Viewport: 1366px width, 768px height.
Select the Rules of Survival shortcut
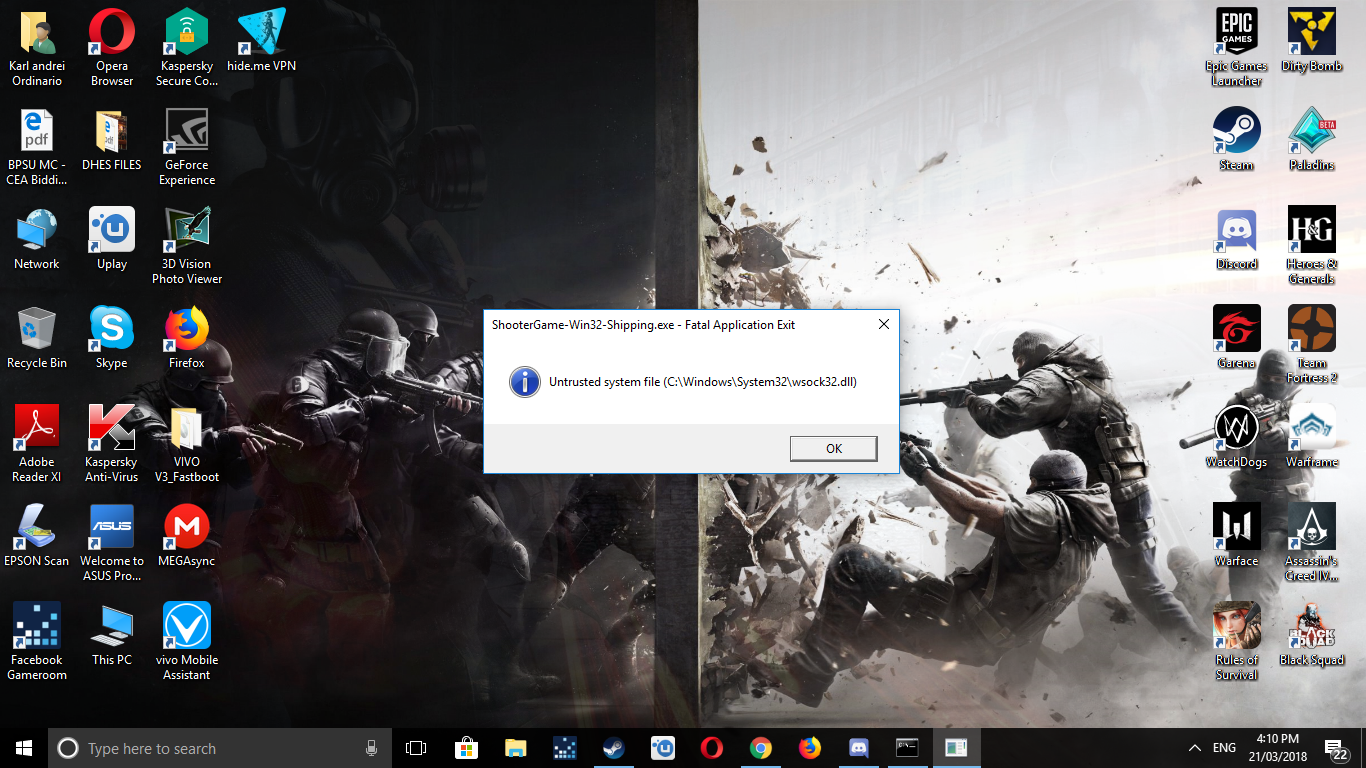pyautogui.click(x=1237, y=642)
